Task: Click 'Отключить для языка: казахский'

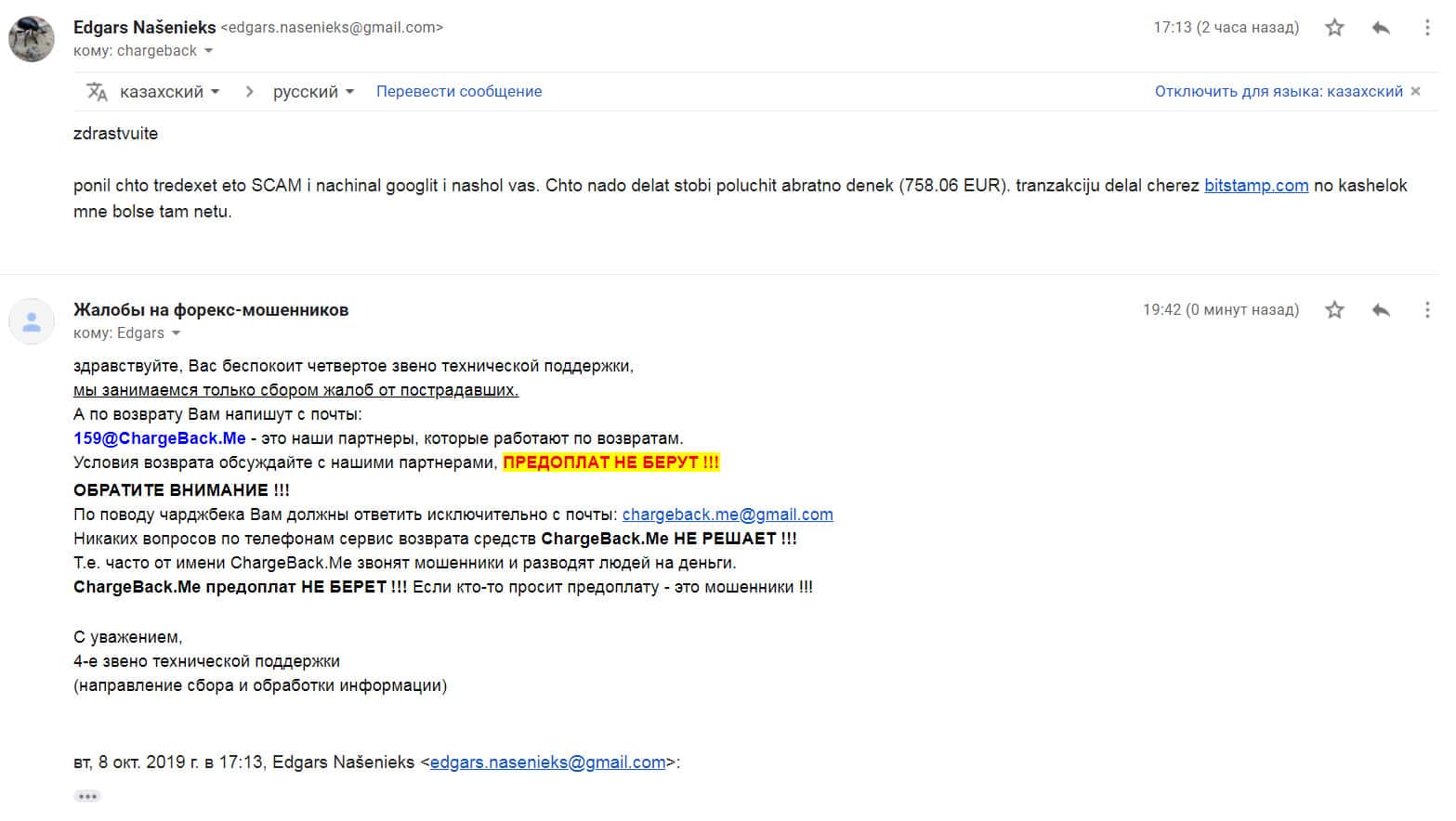Action: click(x=1279, y=92)
